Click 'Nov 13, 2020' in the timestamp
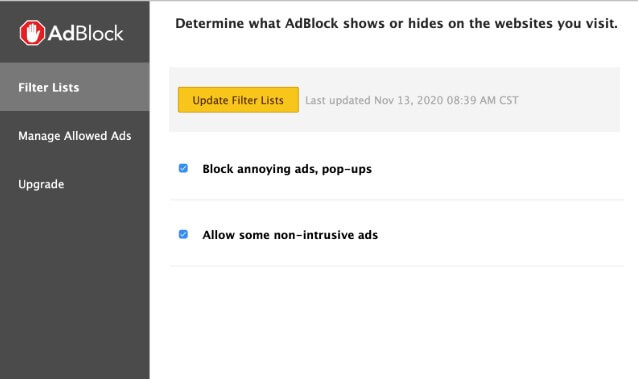Image resolution: width=638 pixels, height=379 pixels. click(x=409, y=100)
